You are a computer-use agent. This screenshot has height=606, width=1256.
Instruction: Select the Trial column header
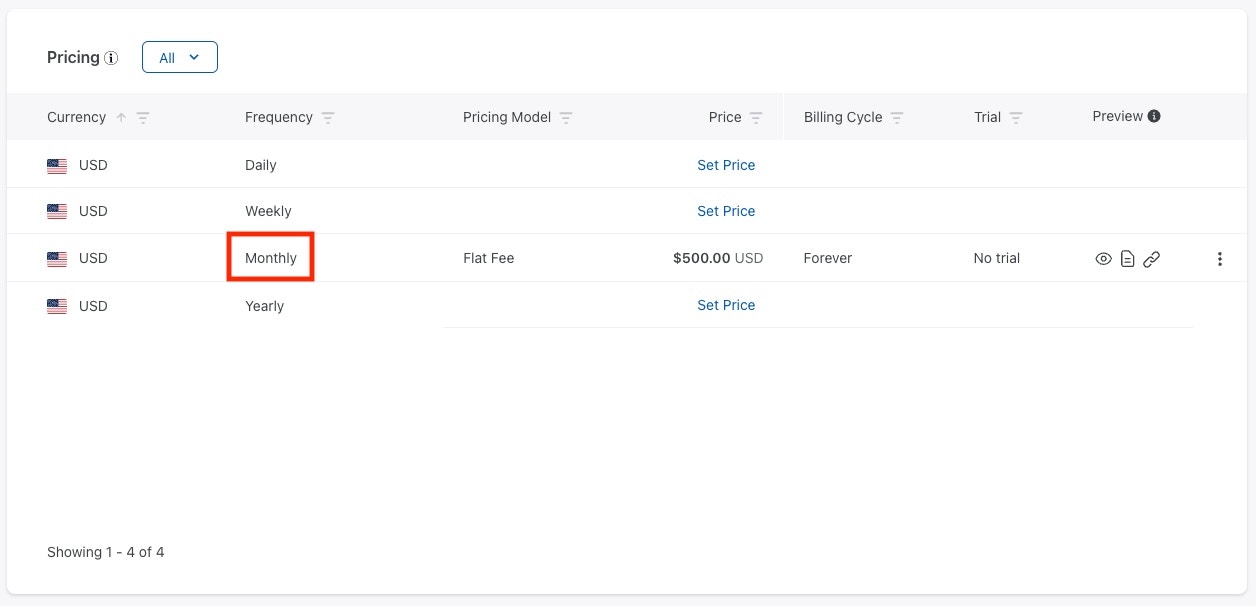(987, 117)
